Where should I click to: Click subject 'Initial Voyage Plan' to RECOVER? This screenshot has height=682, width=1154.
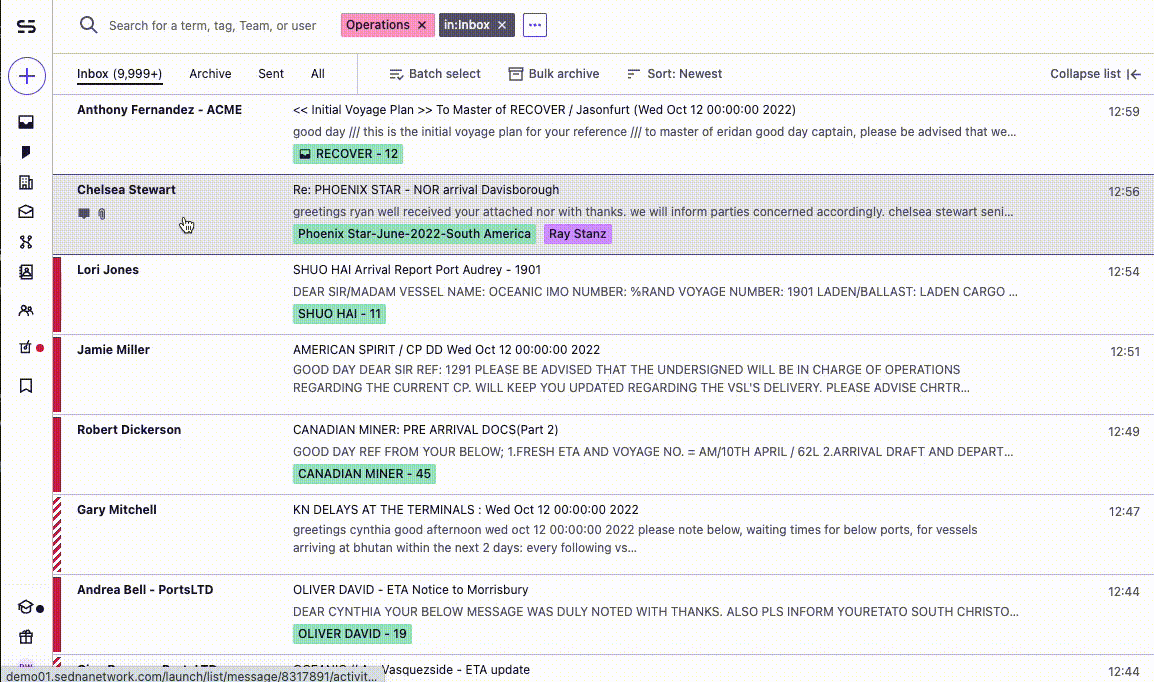(x=544, y=110)
